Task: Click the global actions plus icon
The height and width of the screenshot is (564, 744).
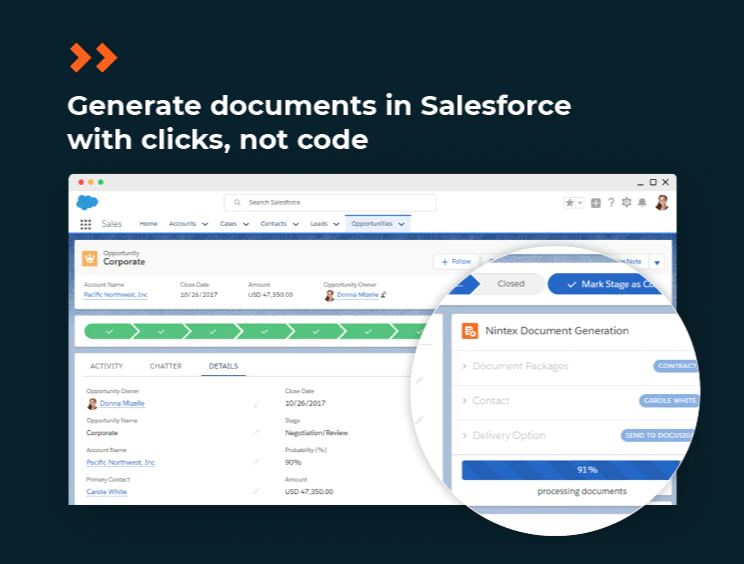Action: (x=595, y=203)
